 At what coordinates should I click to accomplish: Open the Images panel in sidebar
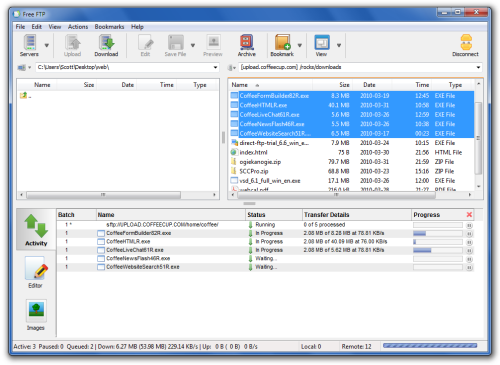point(36,315)
